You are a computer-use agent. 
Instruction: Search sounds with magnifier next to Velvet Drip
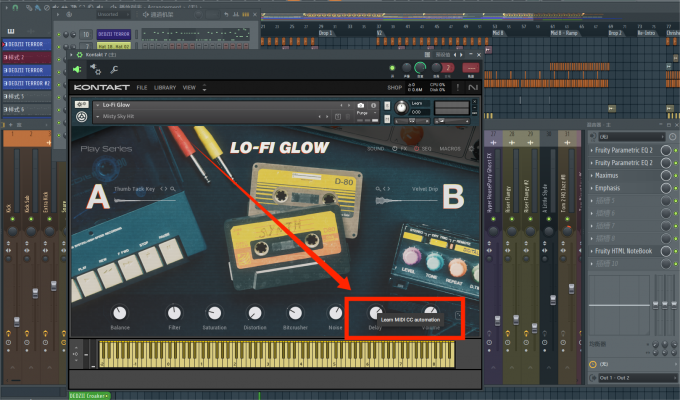point(378,189)
